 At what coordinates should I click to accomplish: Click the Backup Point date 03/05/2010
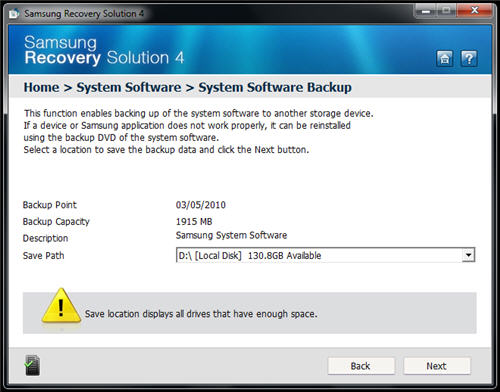(x=201, y=205)
